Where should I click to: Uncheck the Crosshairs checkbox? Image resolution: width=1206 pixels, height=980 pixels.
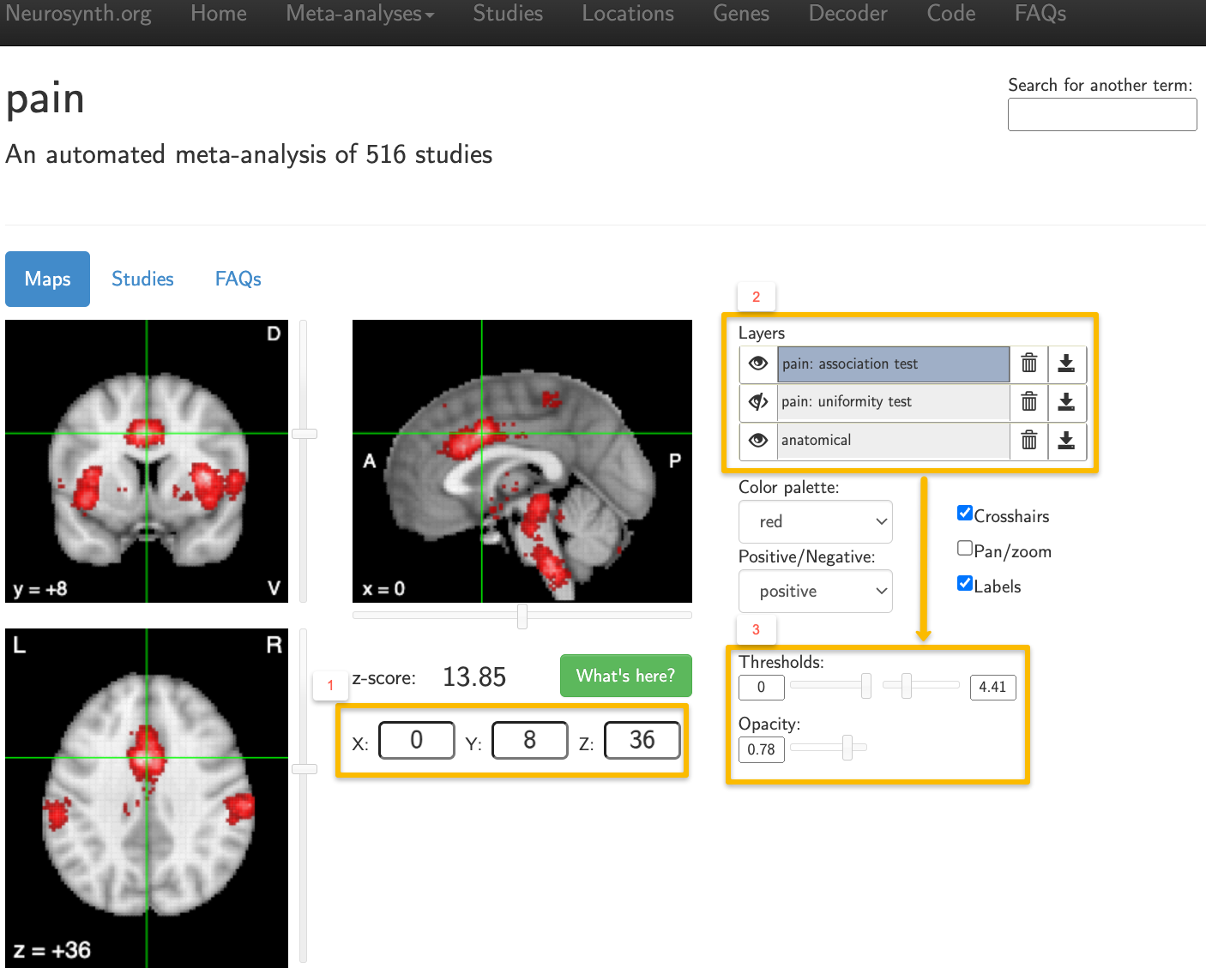pyautogui.click(x=965, y=514)
